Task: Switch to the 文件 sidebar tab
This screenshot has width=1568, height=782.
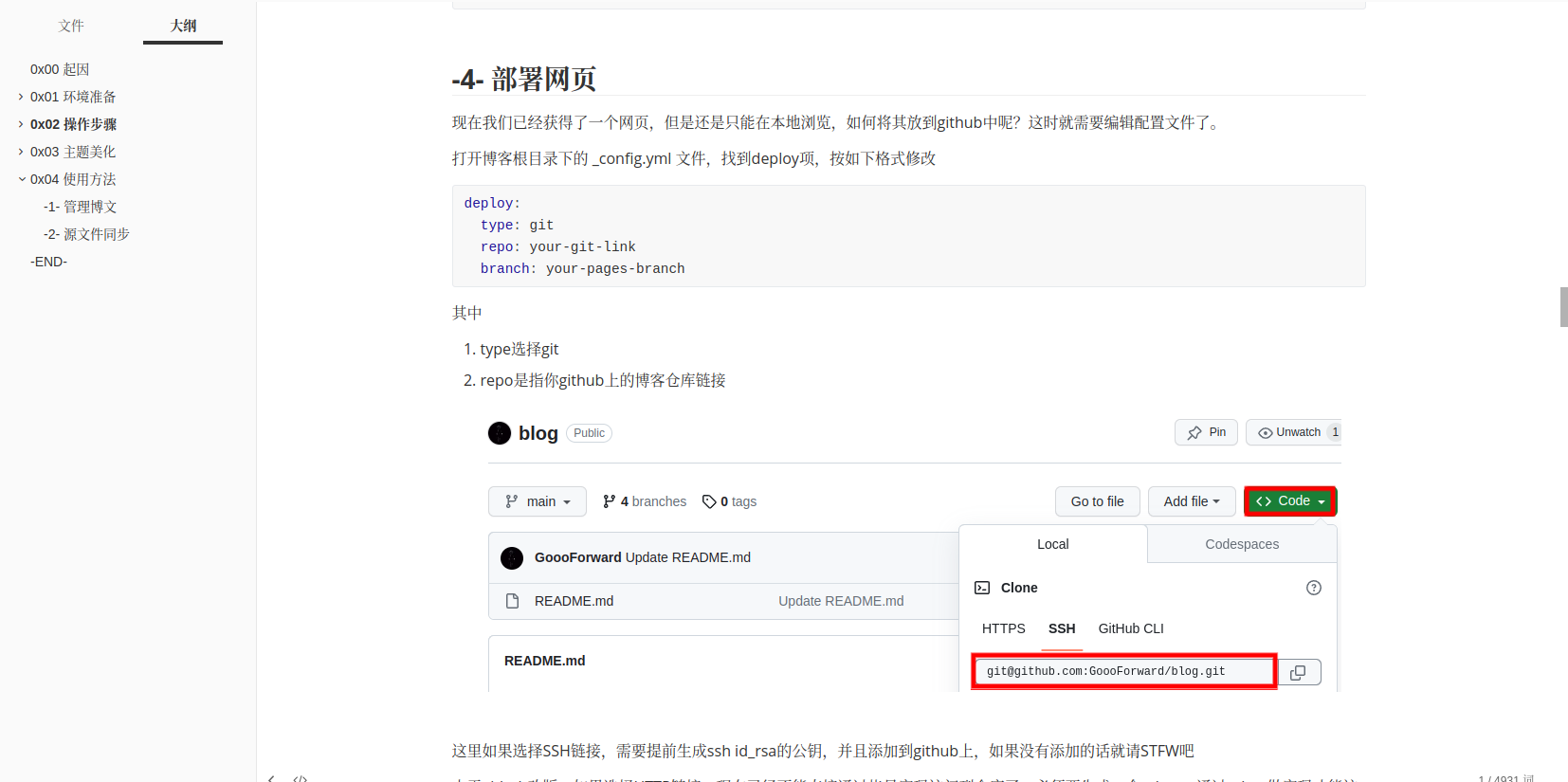Action: click(71, 26)
